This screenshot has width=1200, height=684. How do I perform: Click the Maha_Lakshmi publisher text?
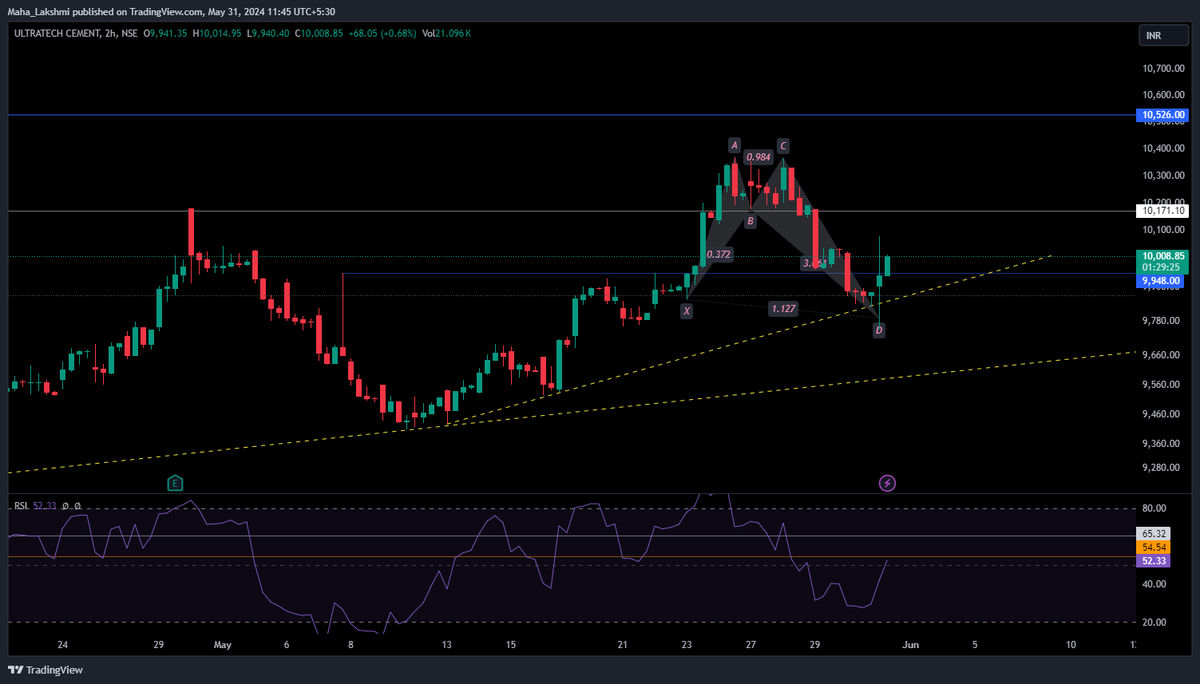(x=43, y=12)
